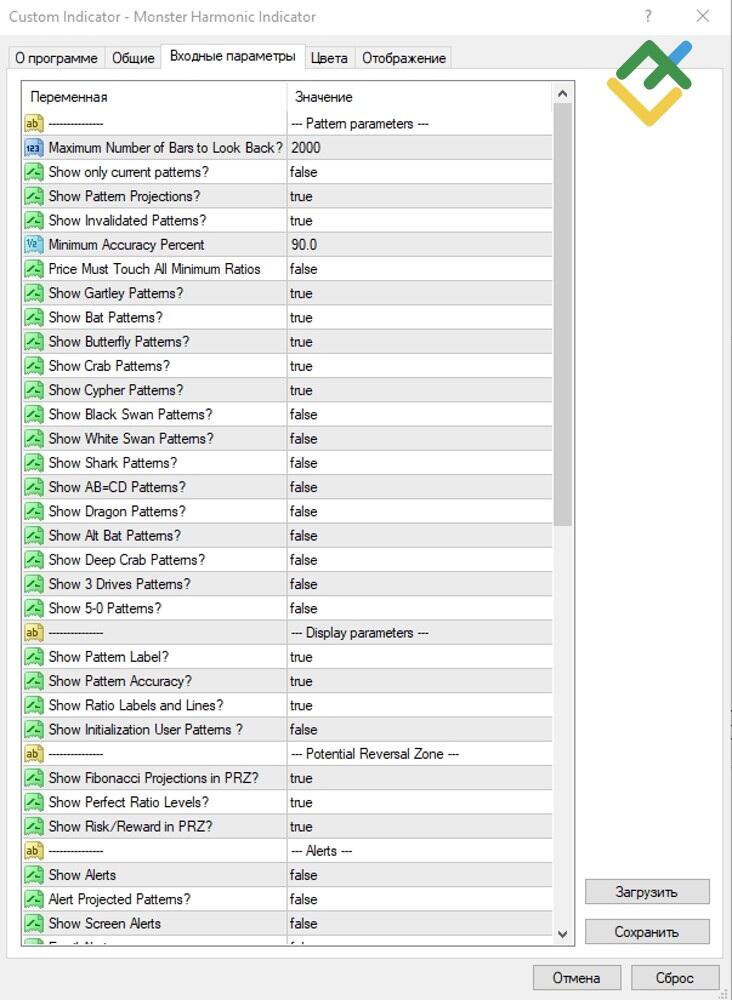Image resolution: width=732 pixels, height=1000 pixels.
Task: Select 'Show Initialization User Patterns ?' row label
Action: pyautogui.click(x=145, y=730)
